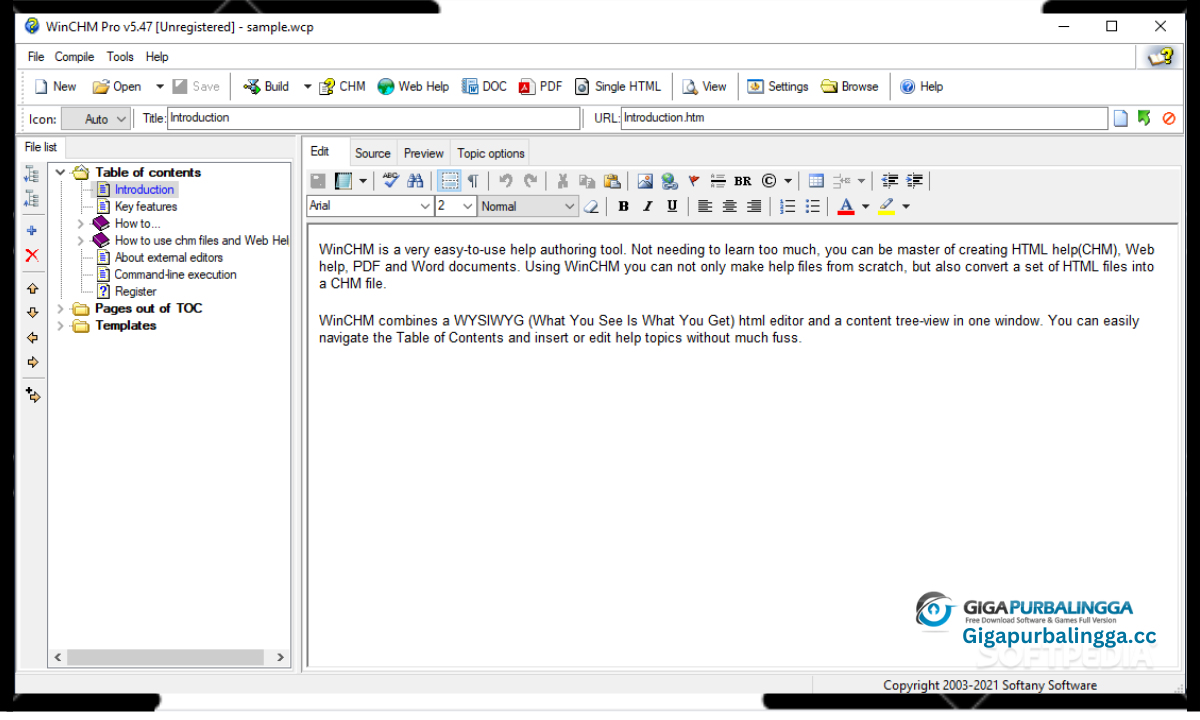Toggle italic formatting

(647, 206)
